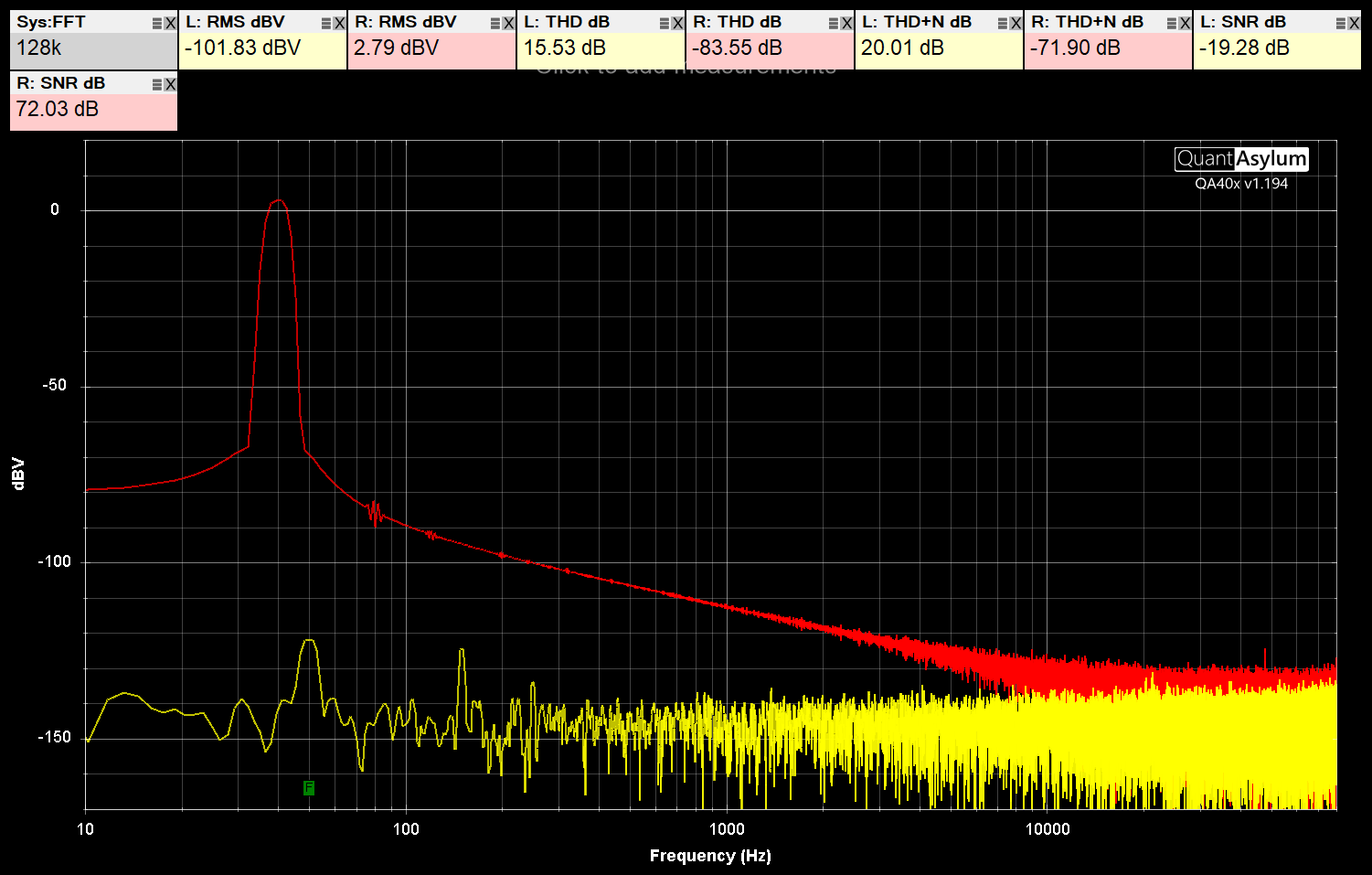
Task: Click the L: THD dB tile title
Action: [566, 22]
